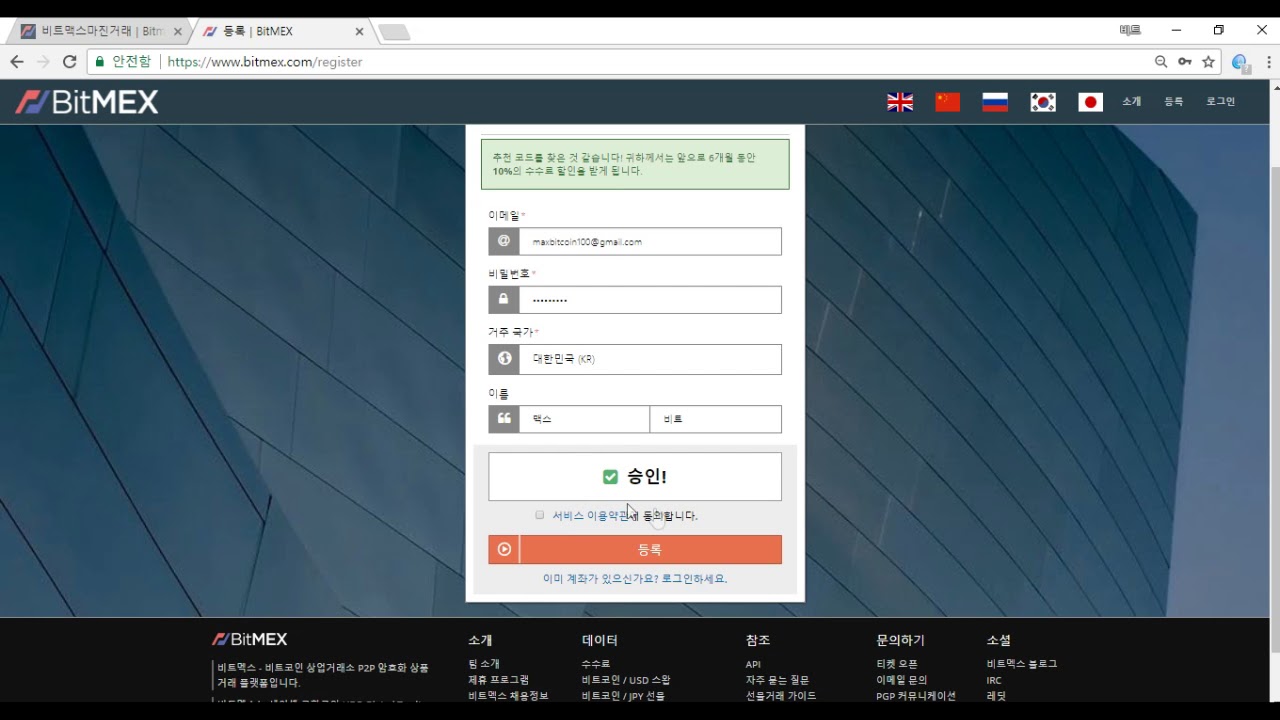Open 제휴 프로그램 footer link
Image resolution: width=1280 pixels, height=720 pixels.
(x=498, y=680)
